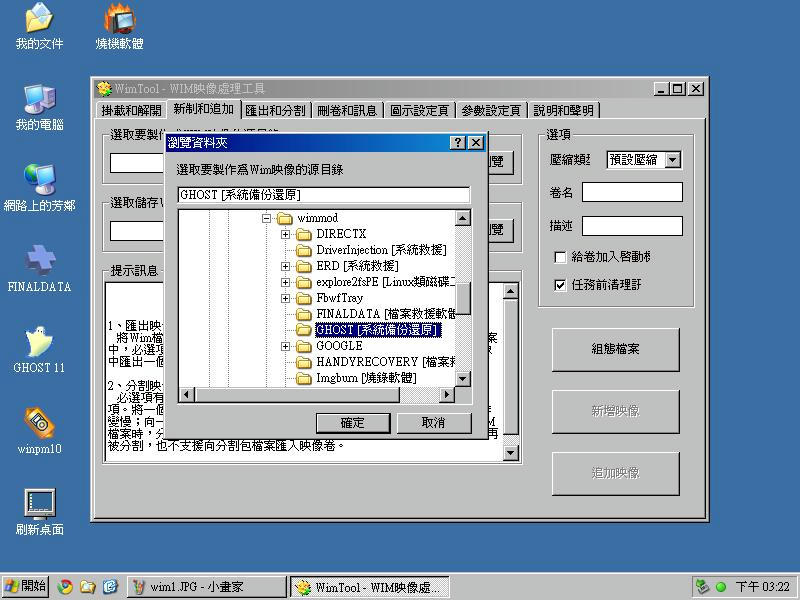Click the tree horizontal scroll right arrow
The width and height of the screenshot is (800, 600).
447,394
